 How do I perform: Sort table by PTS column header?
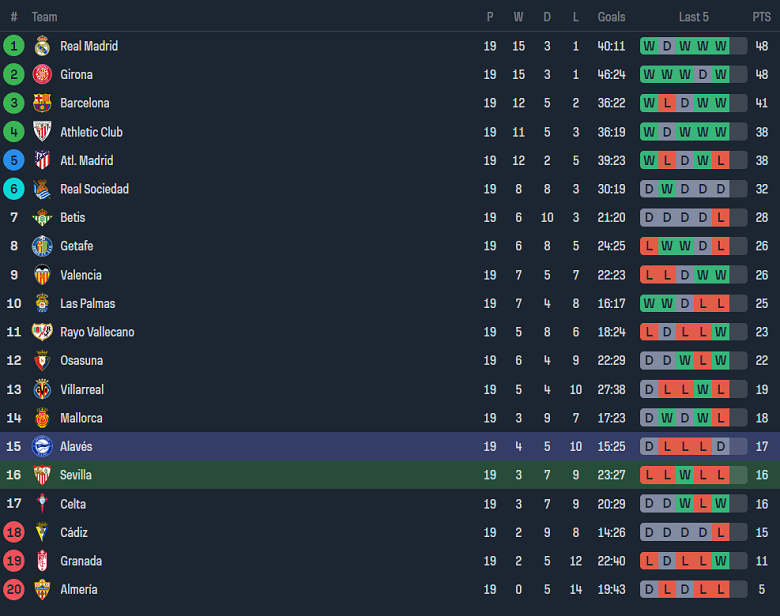(761, 17)
